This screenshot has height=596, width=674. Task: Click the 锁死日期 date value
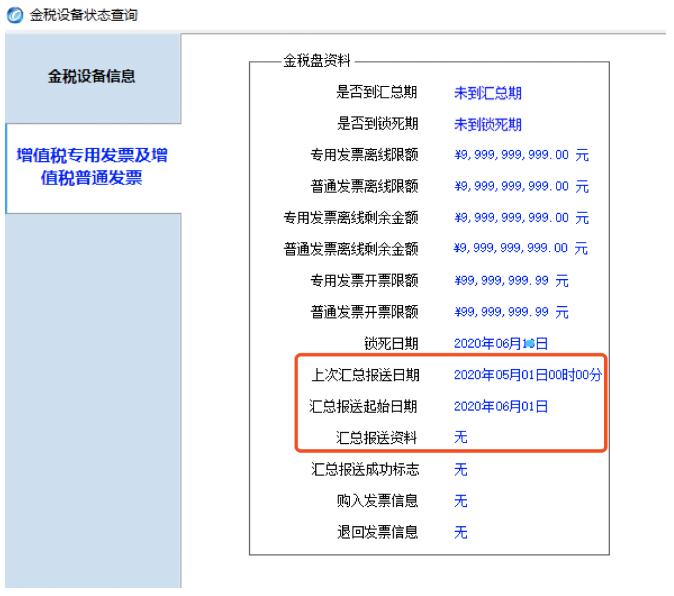point(502,343)
